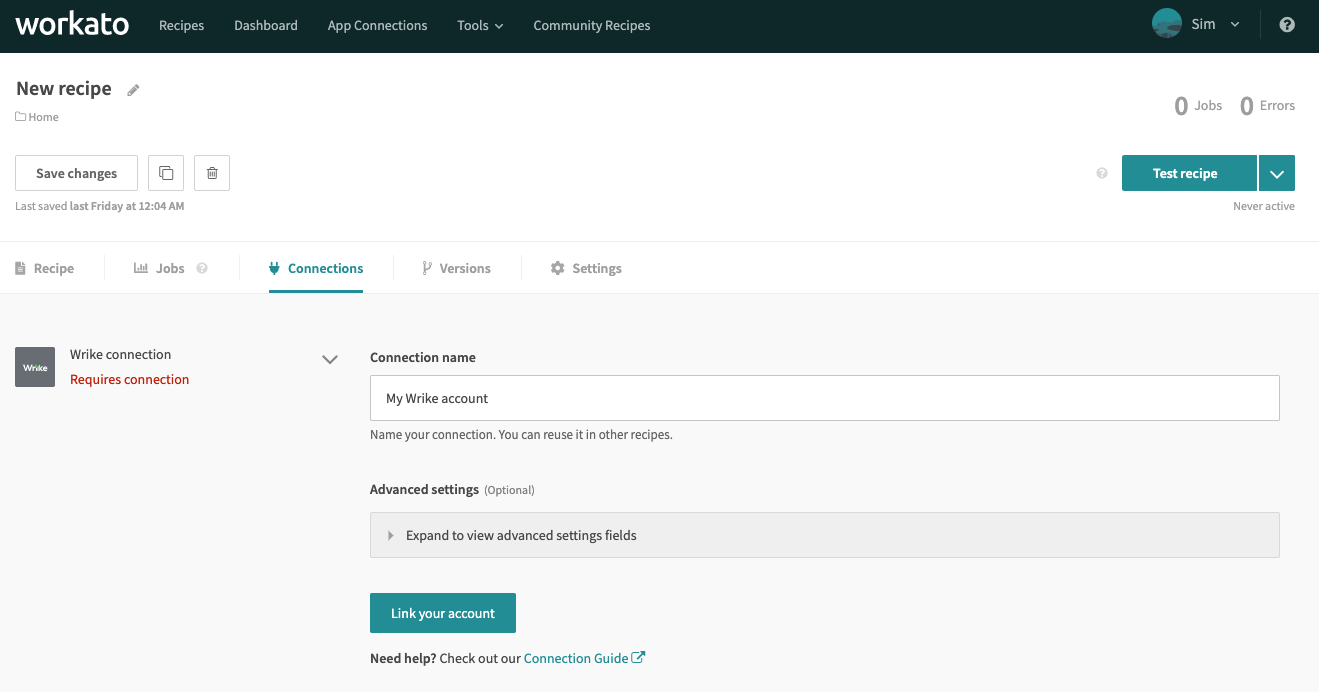This screenshot has width=1319, height=692.
Task: Click the Sim user avatar
Action: [x=1166, y=24]
